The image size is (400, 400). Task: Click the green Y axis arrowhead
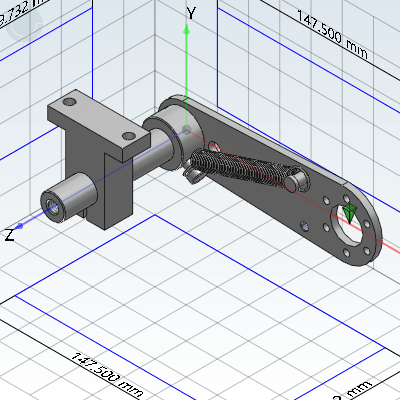point(187,29)
